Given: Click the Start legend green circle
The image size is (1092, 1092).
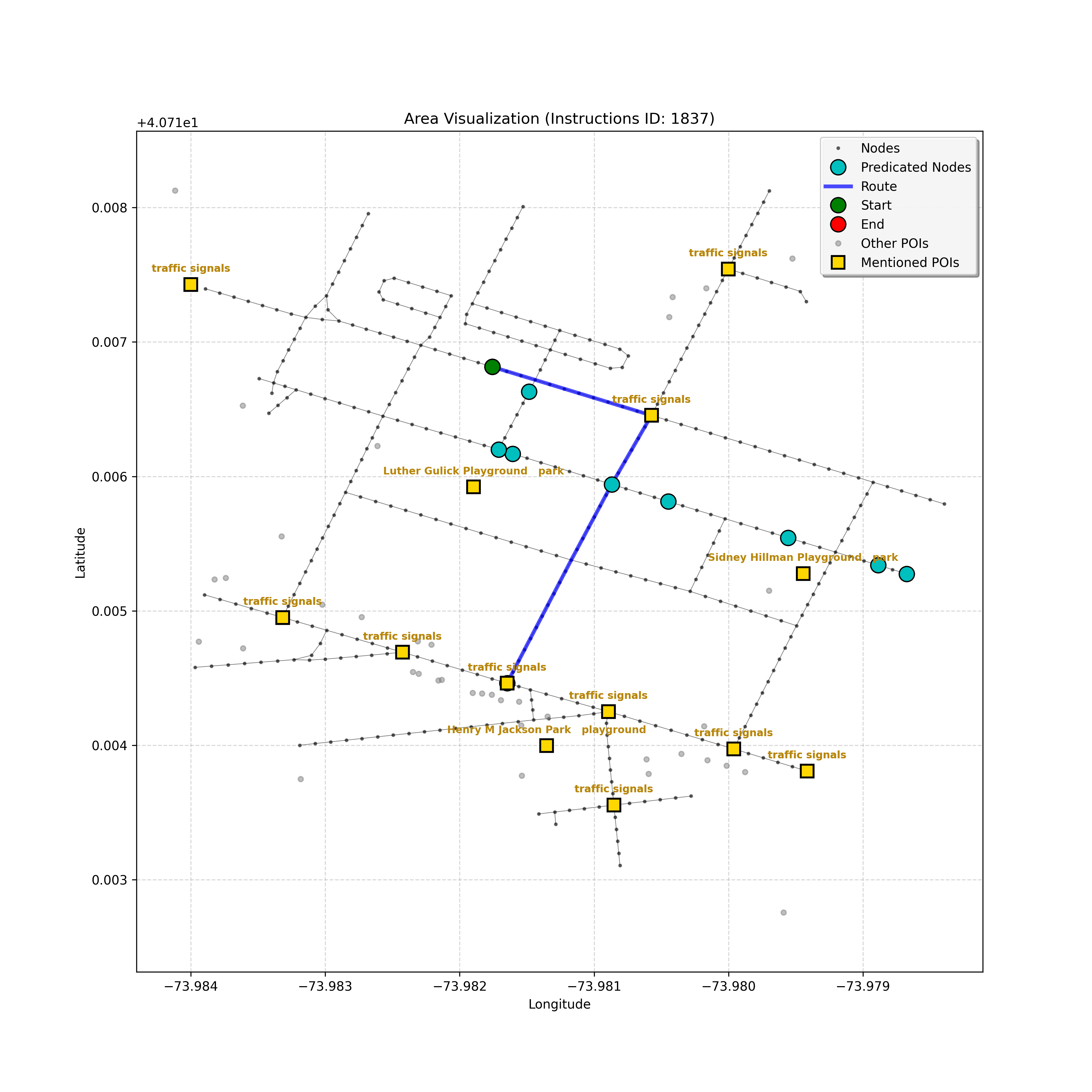Looking at the screenshot, I should click(x=838, y=205).
